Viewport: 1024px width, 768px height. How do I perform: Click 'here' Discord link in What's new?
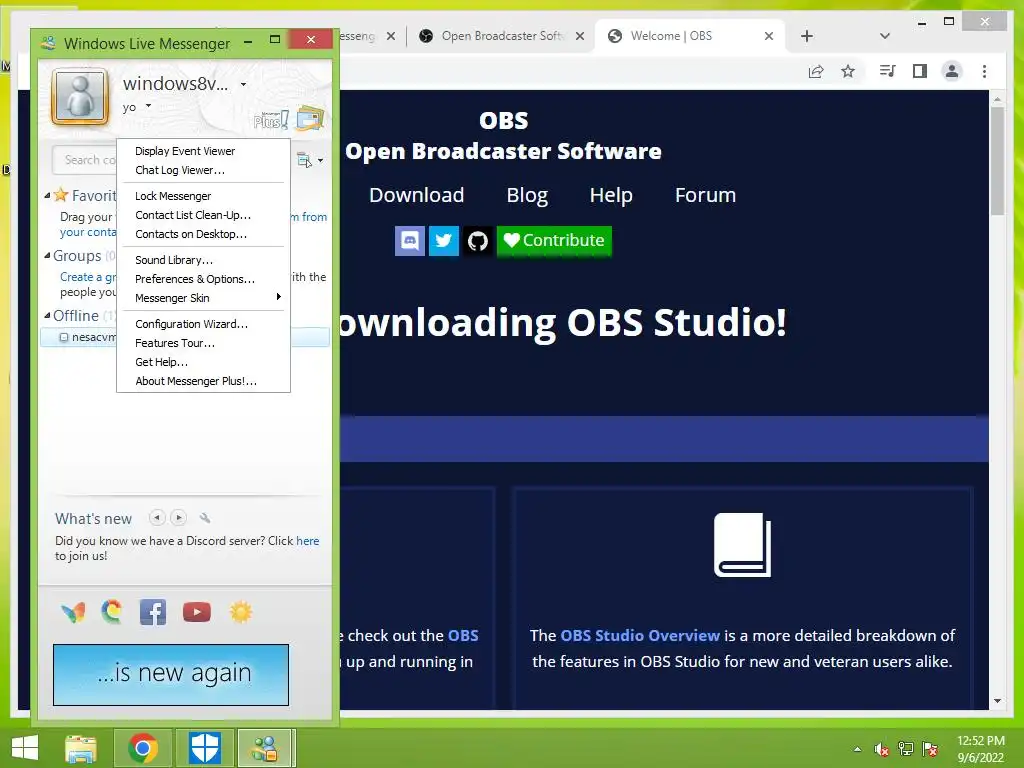point(308,541)
